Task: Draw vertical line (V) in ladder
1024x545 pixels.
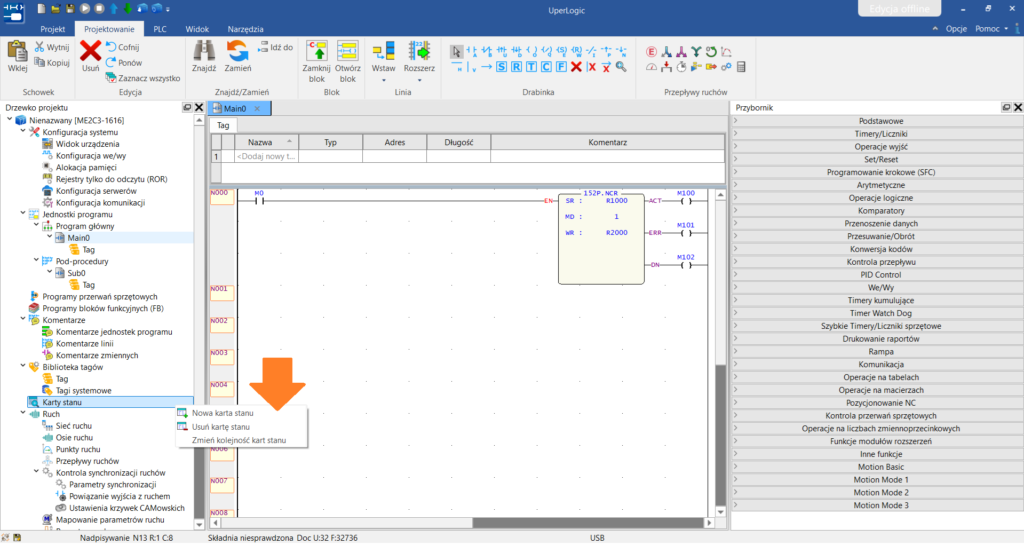Action: pyautogui.click(x=471, y=67)
